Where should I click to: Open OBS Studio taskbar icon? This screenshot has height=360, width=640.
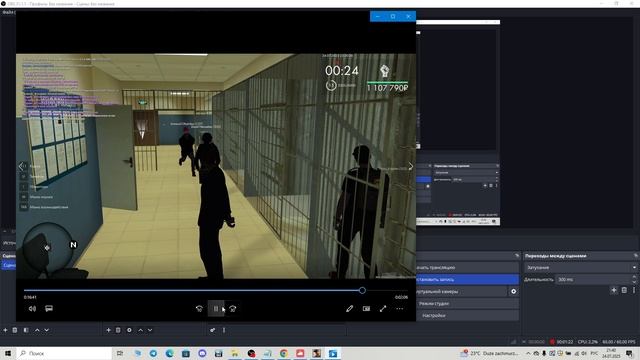click(251, 353)
